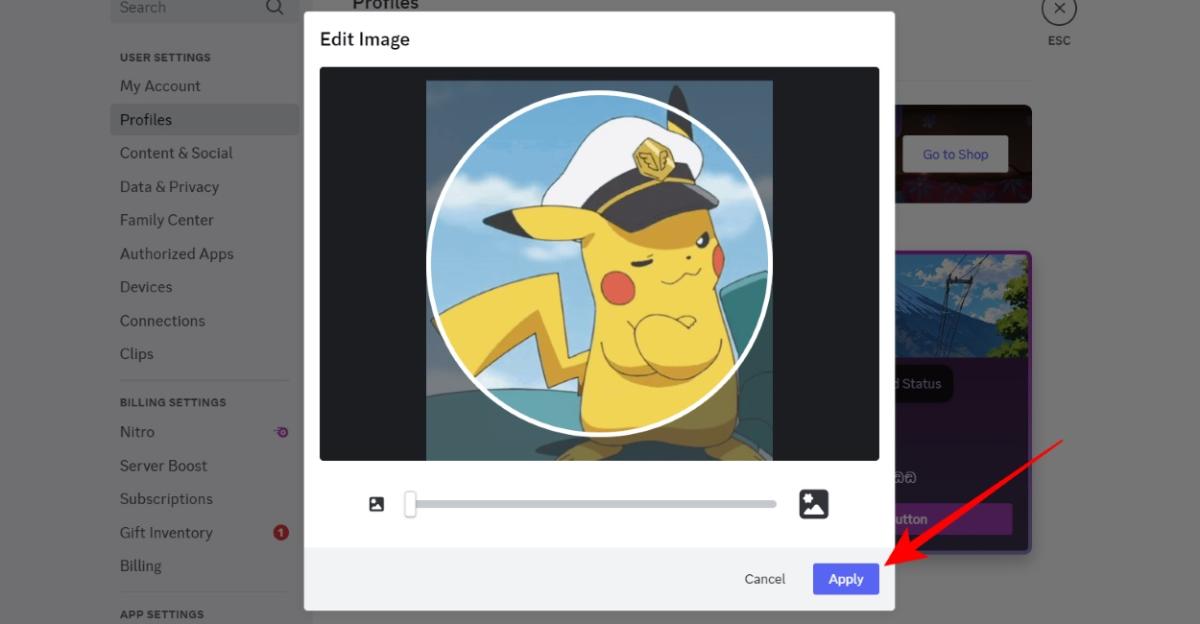Screen dimensions: 1200x624
Task: Click the Go to Shop button
Action: pyautogui.click(x=954, y=154)
